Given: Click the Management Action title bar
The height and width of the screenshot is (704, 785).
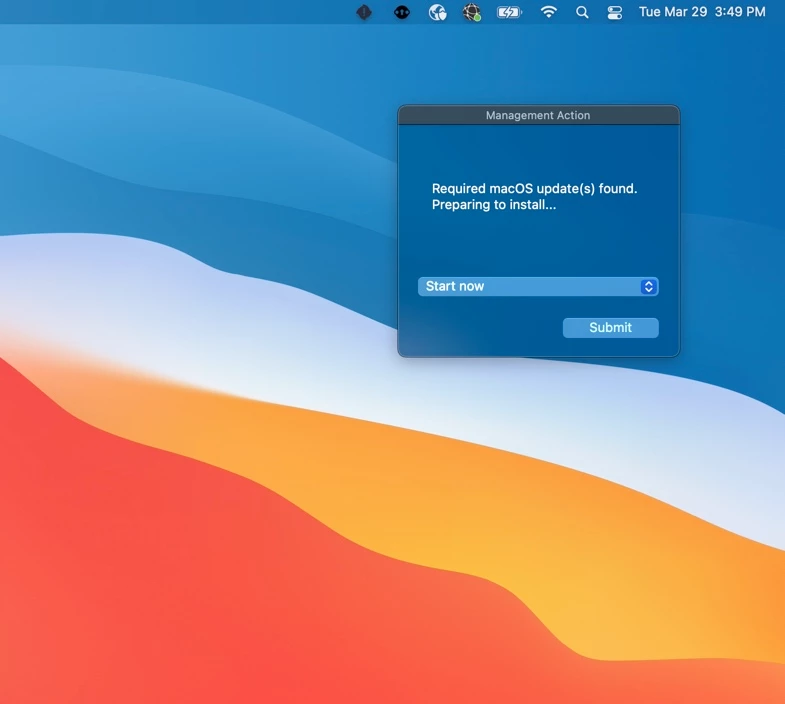Looking at the screenshot, I should coord(539,115).
